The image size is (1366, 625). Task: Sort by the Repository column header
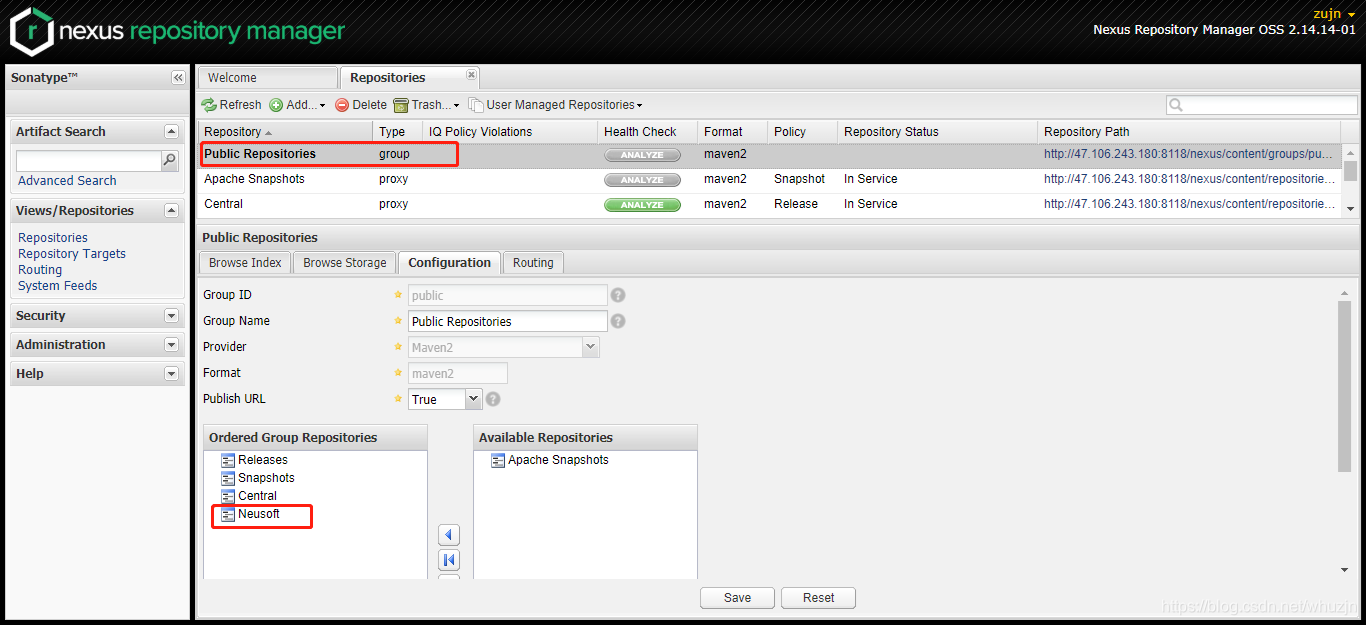click(x=286, y=132)
